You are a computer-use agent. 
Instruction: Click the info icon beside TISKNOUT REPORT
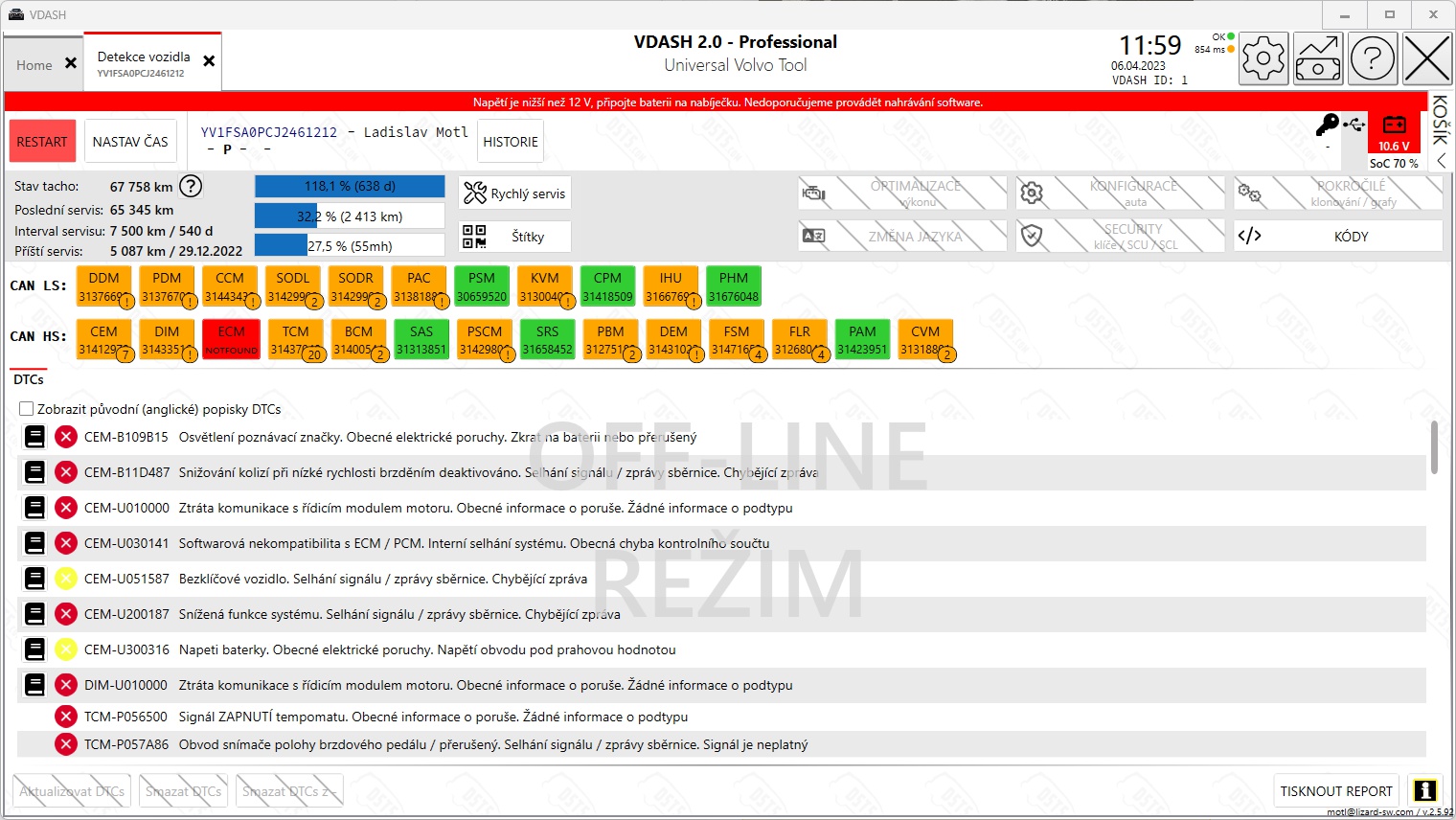(x=1425, y=790)
